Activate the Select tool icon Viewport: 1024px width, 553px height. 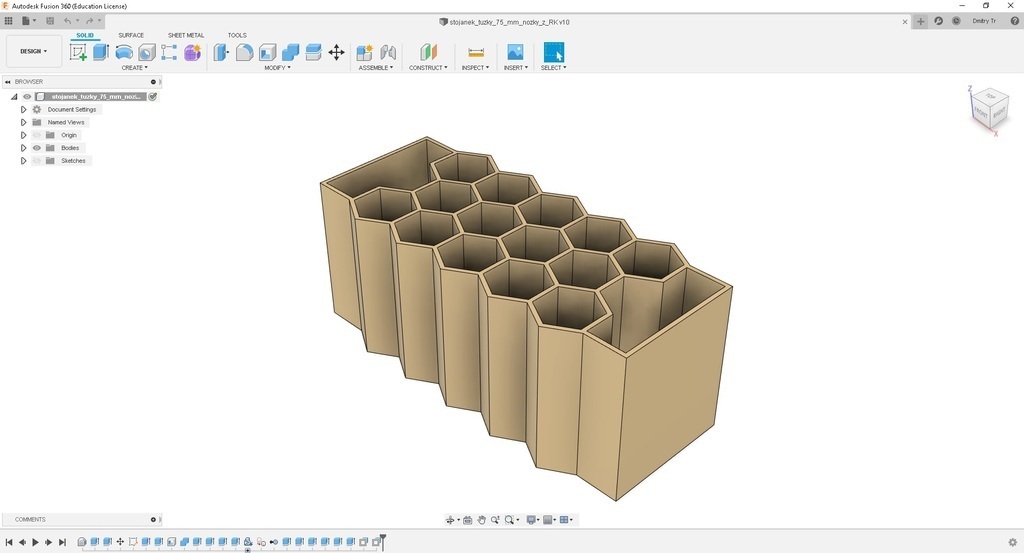tap(554, 52)
